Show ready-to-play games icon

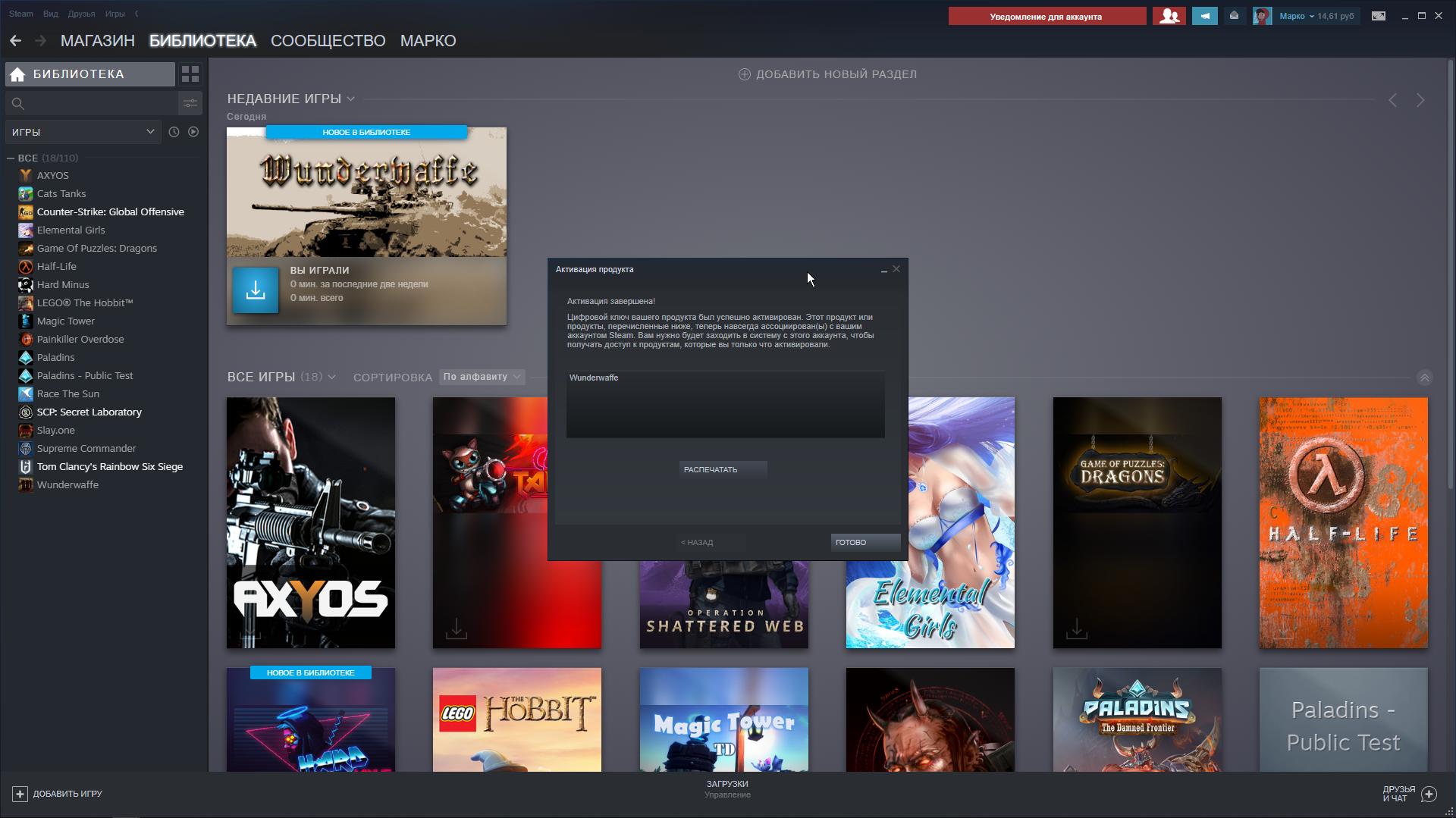(193, 132)
